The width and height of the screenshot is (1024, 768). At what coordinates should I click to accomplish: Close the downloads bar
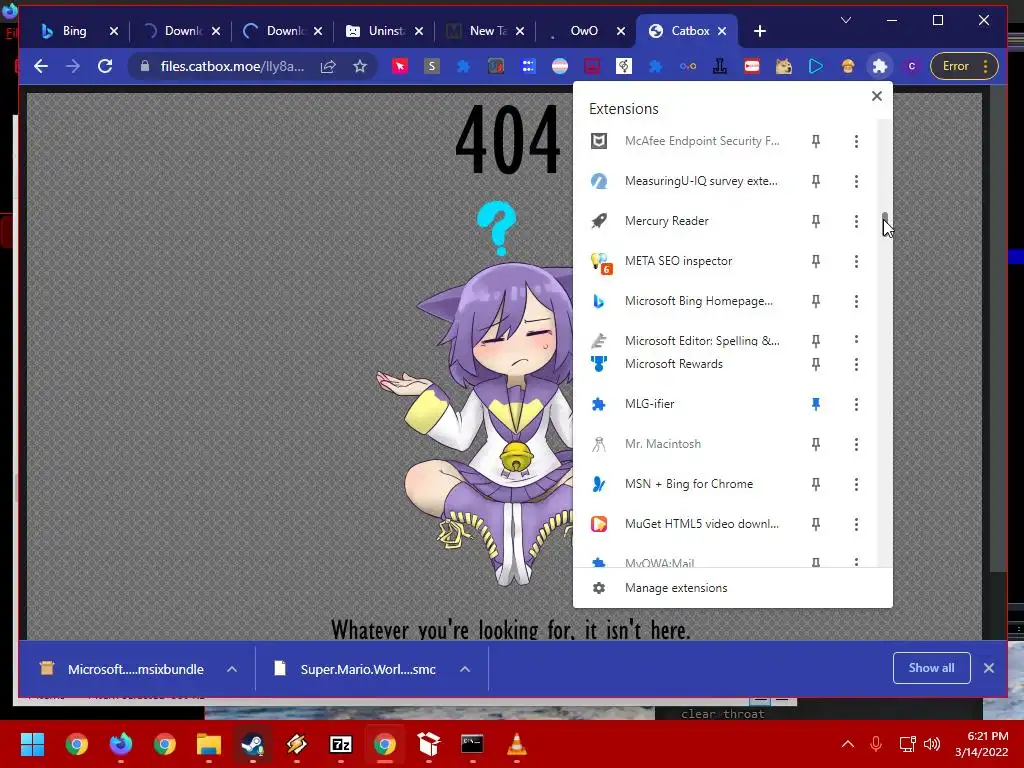click(x=989, y=668)
